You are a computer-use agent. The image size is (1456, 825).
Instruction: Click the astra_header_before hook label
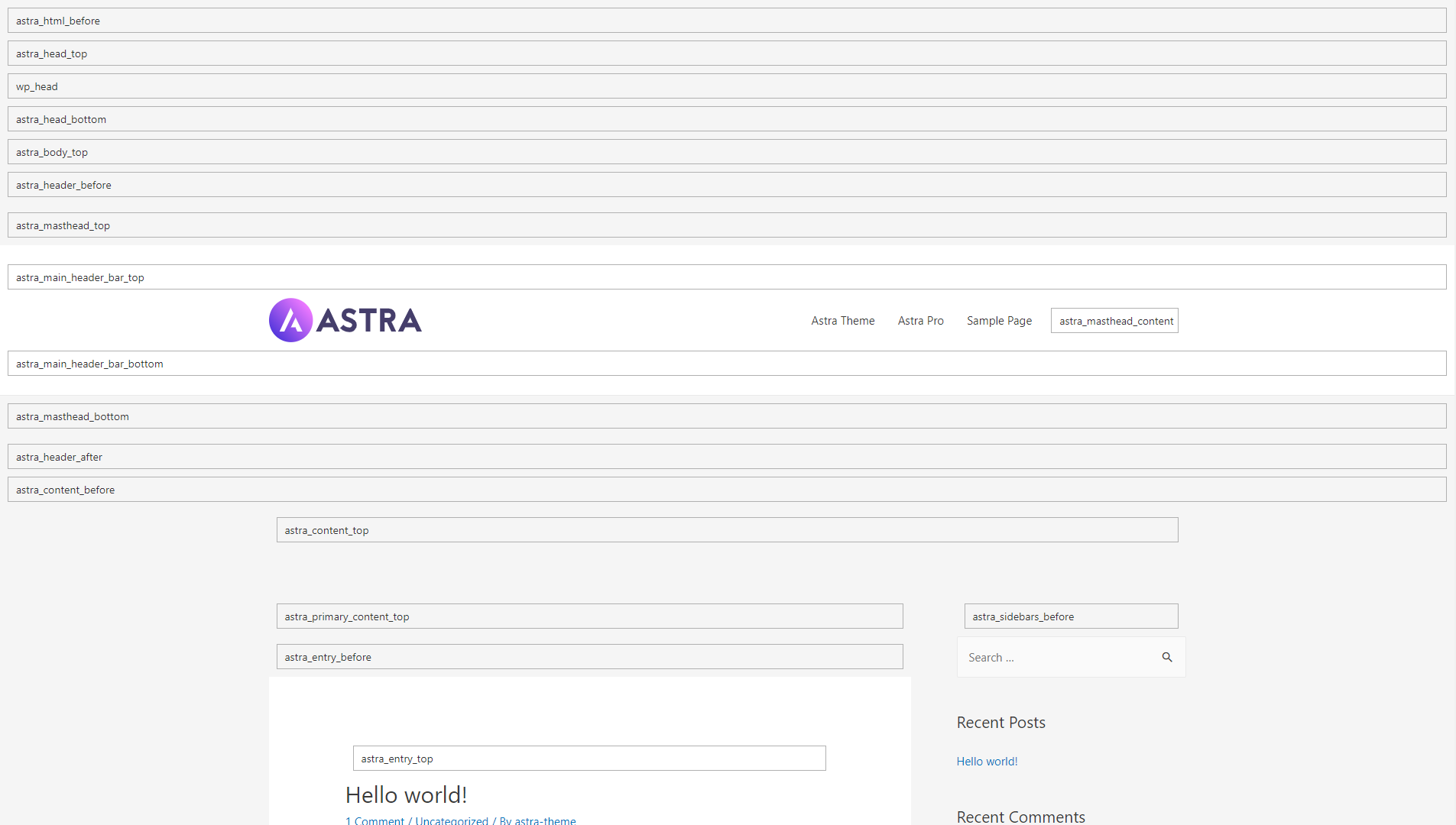63,185
